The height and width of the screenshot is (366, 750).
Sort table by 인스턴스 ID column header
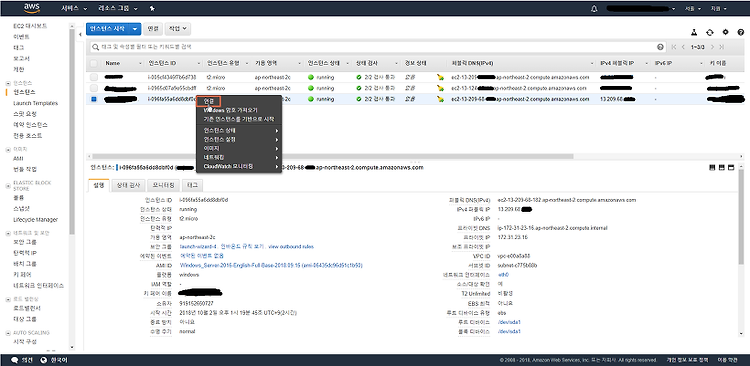click(163, 64)
